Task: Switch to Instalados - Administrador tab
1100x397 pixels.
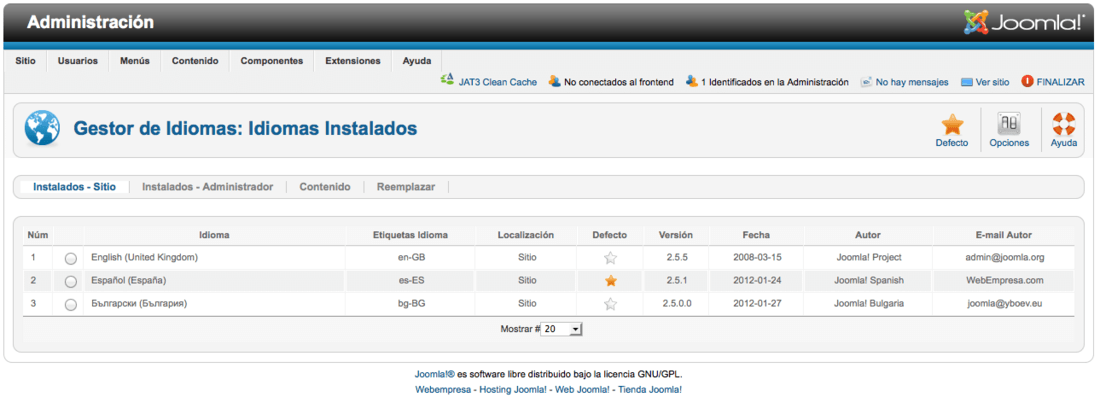Action: (208, 187)
